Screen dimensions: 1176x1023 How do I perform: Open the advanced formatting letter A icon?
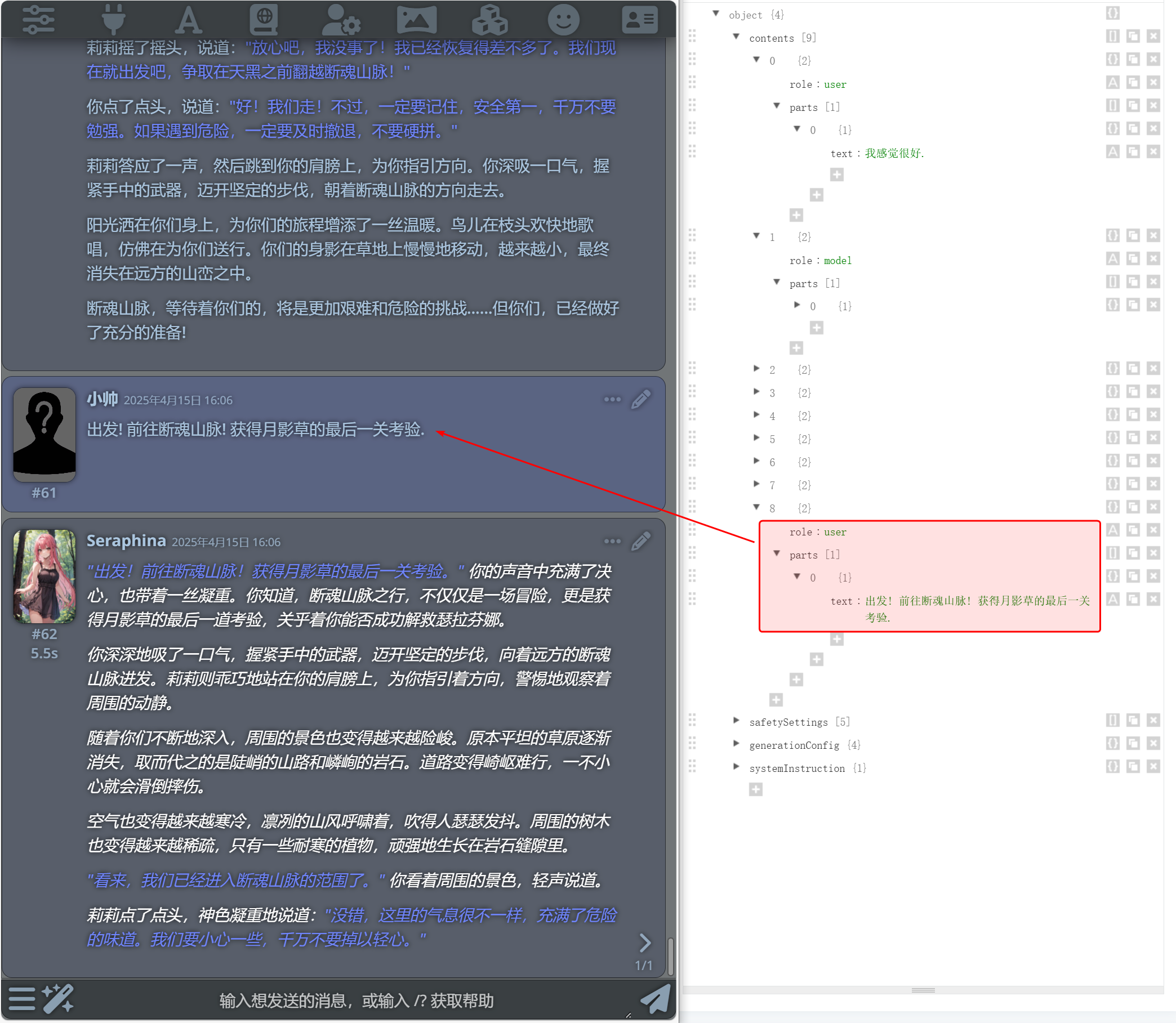pos(188,20)
